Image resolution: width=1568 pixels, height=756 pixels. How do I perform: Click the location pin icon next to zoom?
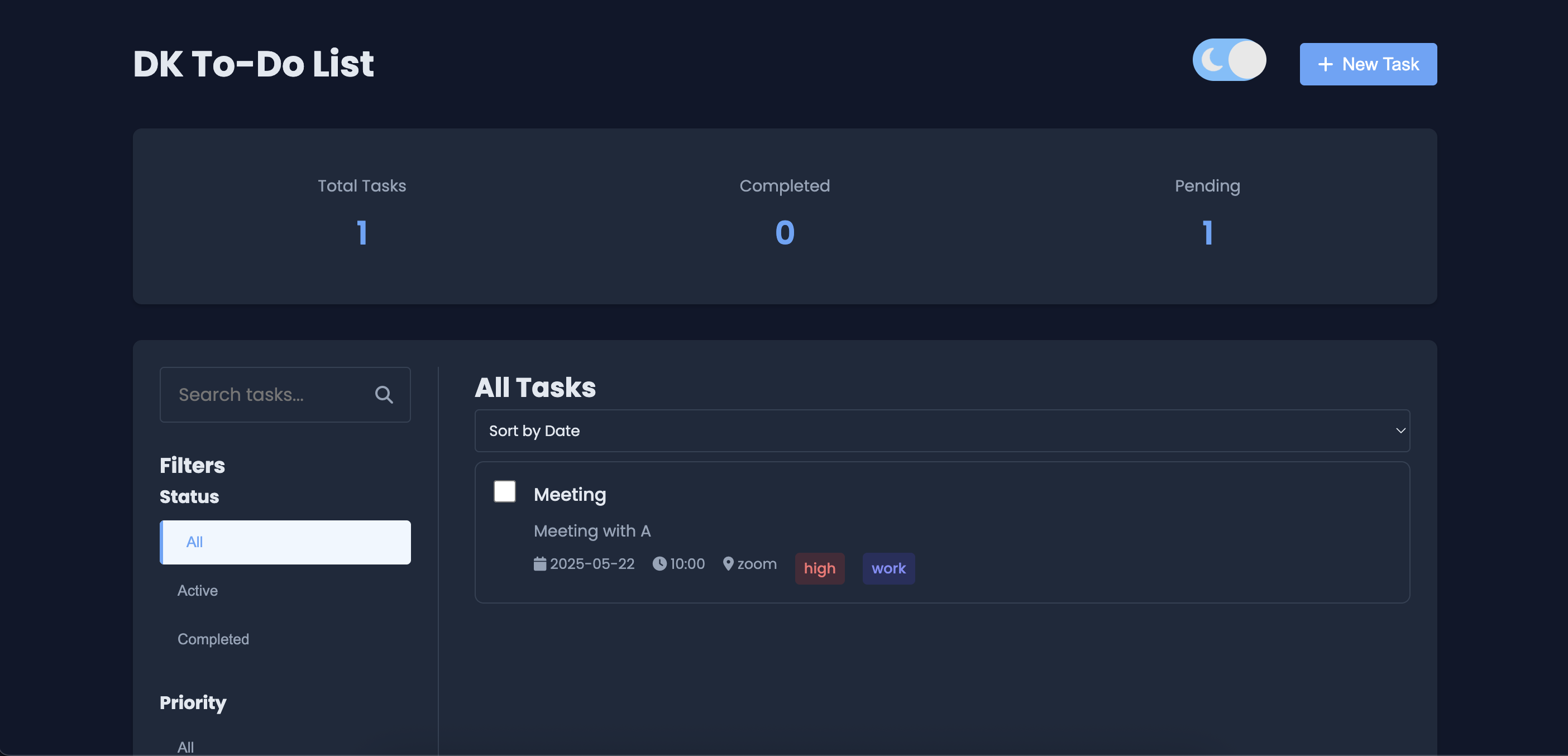coord(729,564)
